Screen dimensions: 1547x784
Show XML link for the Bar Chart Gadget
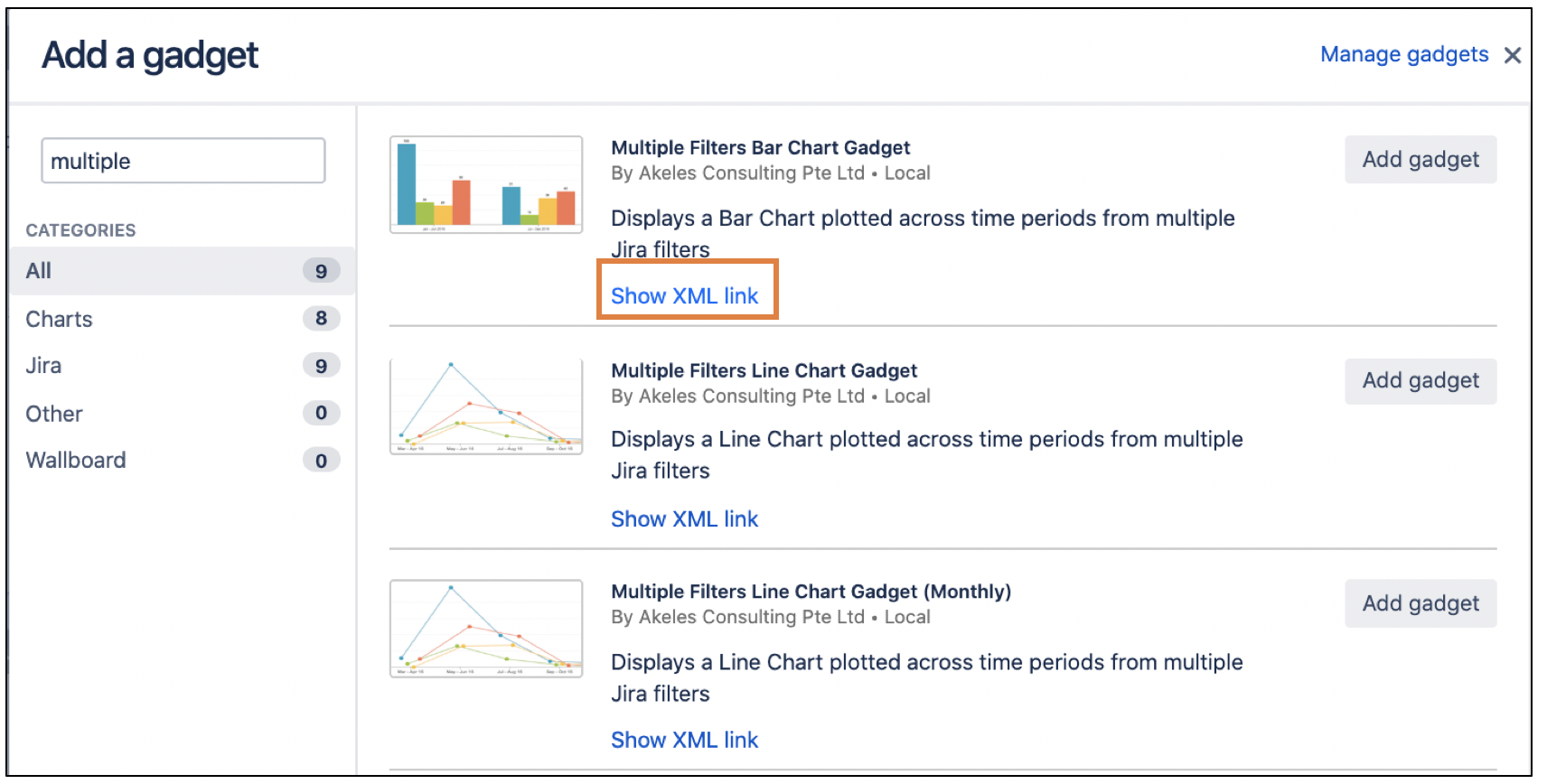point(685,295)
